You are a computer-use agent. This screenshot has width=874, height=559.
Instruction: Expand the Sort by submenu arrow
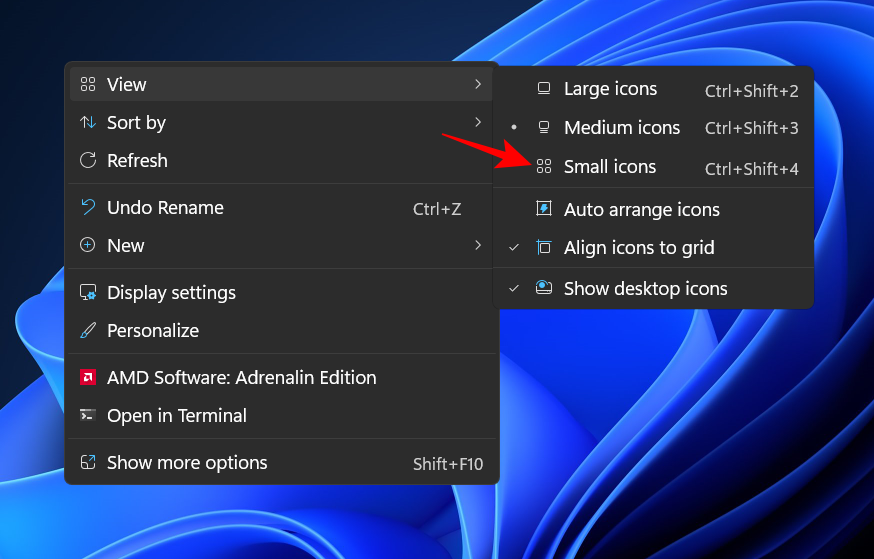[x=478, y=123]
